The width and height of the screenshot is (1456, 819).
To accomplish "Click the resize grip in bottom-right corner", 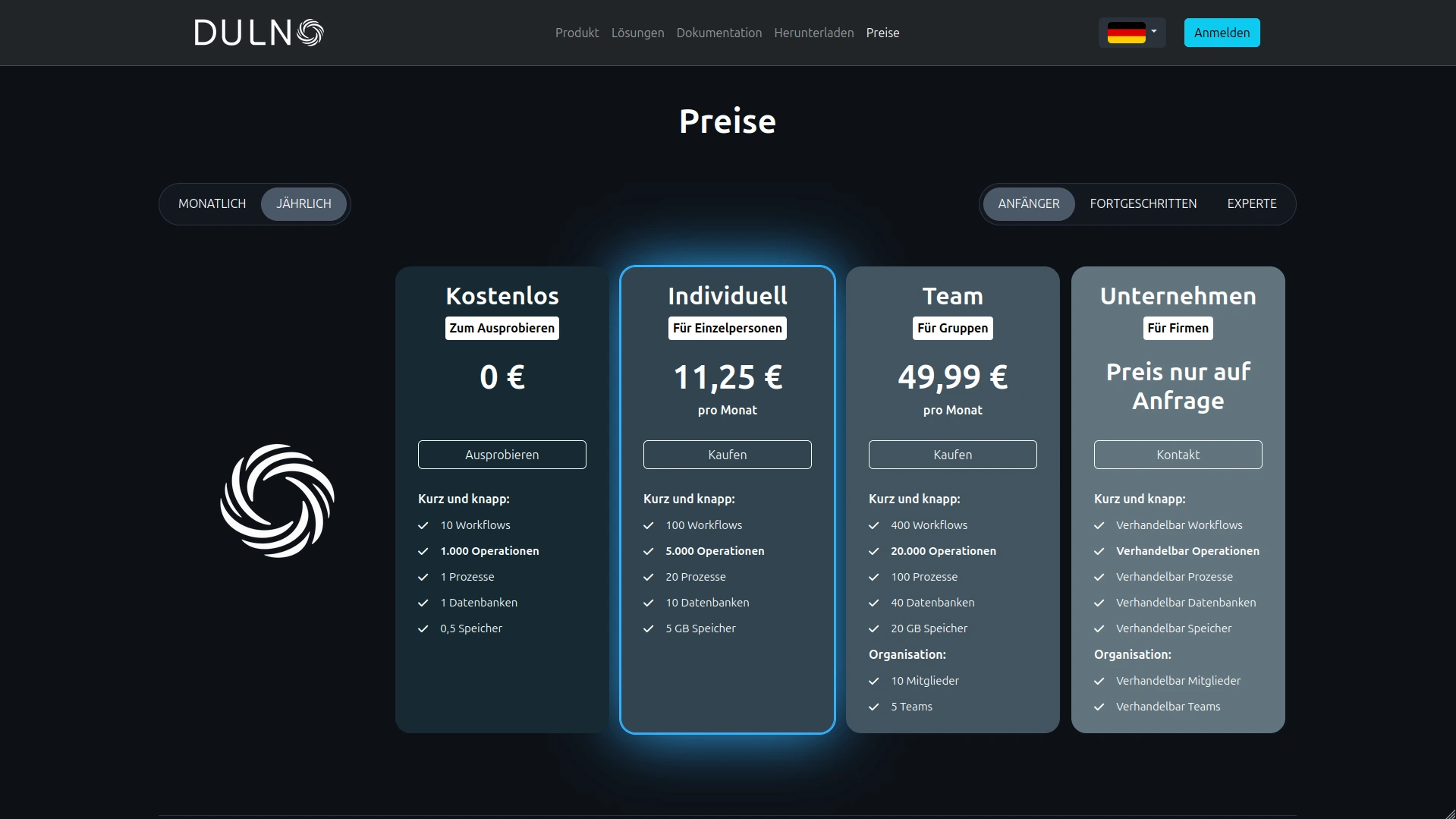I will [1449, 813].
